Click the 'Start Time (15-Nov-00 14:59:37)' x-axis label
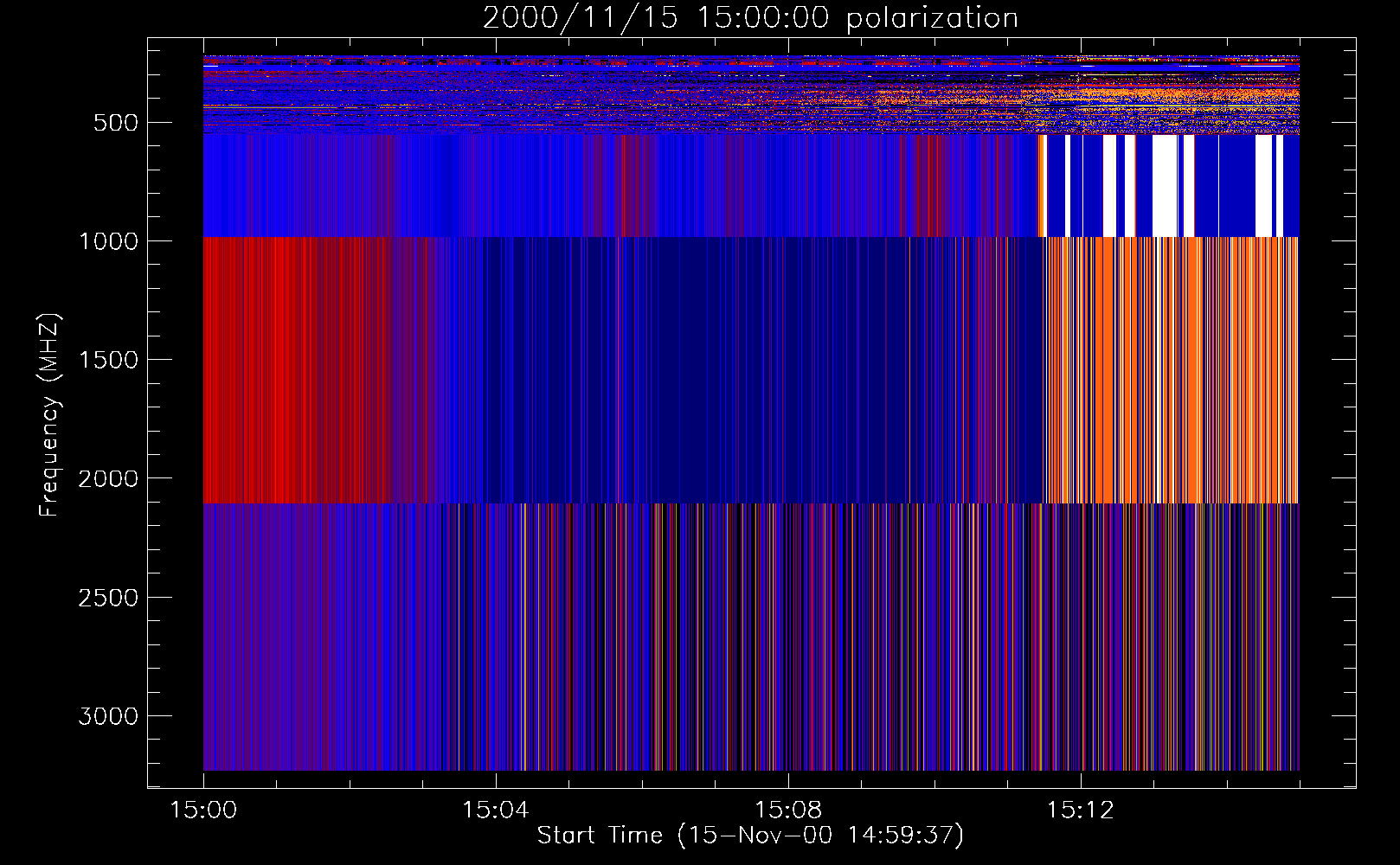 click(750, 836)
